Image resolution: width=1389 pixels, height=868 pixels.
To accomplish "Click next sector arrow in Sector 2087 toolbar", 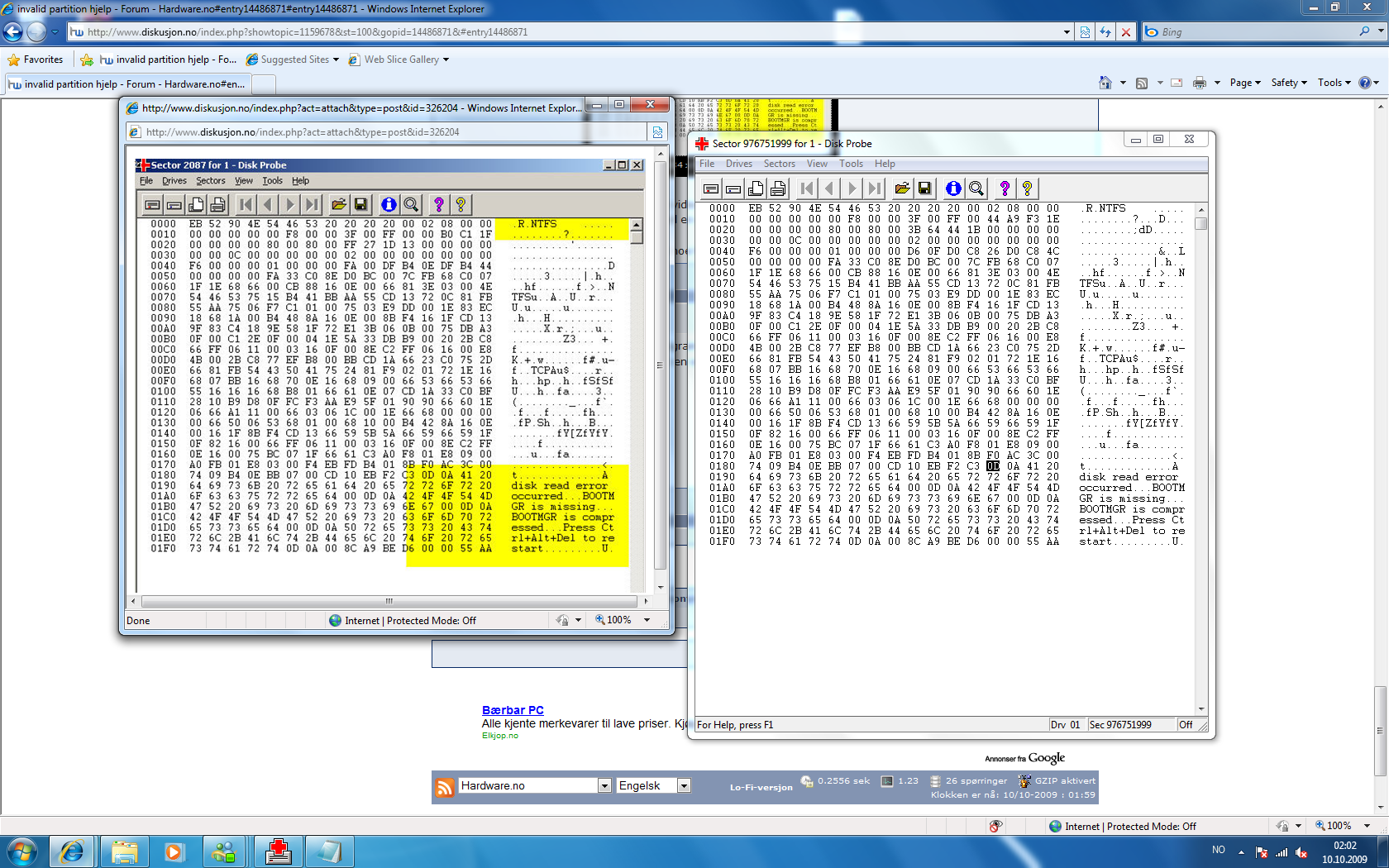I will pyautogui.click(x=289, y=204).
